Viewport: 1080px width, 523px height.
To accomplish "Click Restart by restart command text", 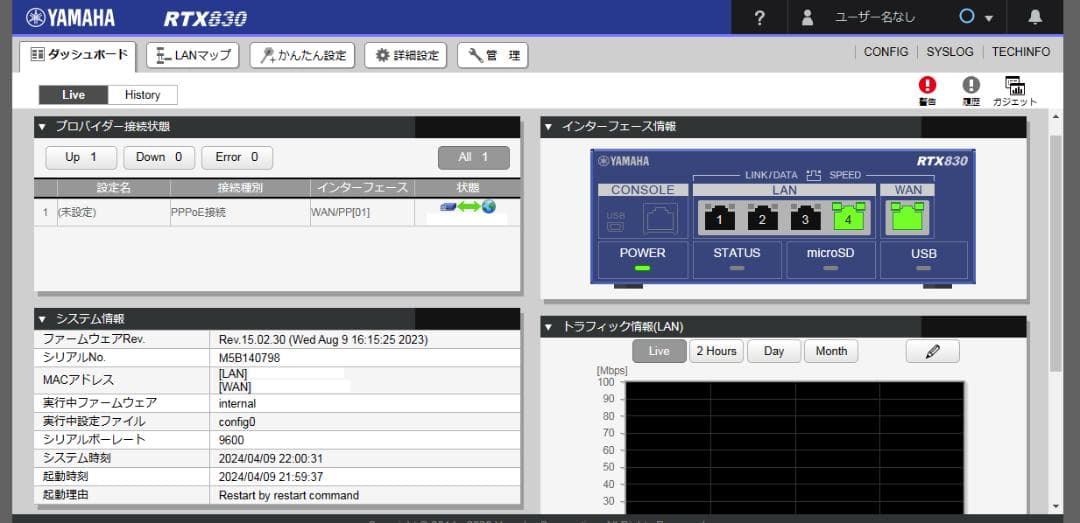I will pyautogui.click(x=289, y=495).
